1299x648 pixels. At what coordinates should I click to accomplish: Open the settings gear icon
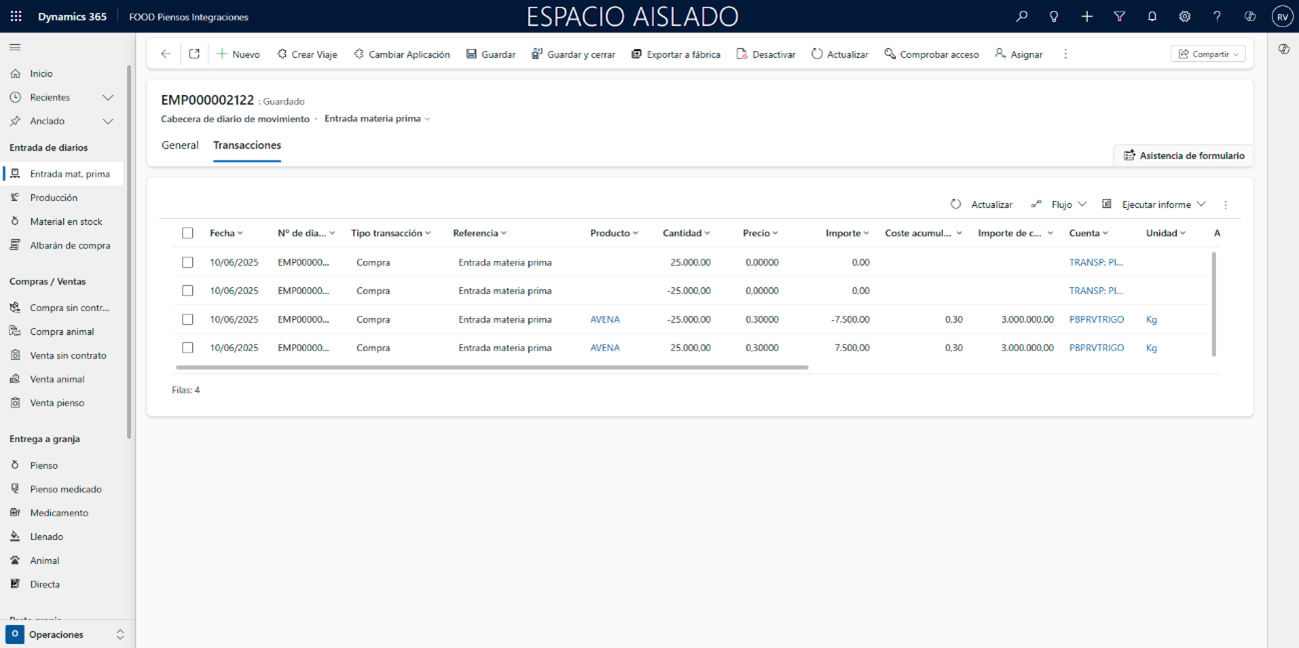tap(1184, 17)
